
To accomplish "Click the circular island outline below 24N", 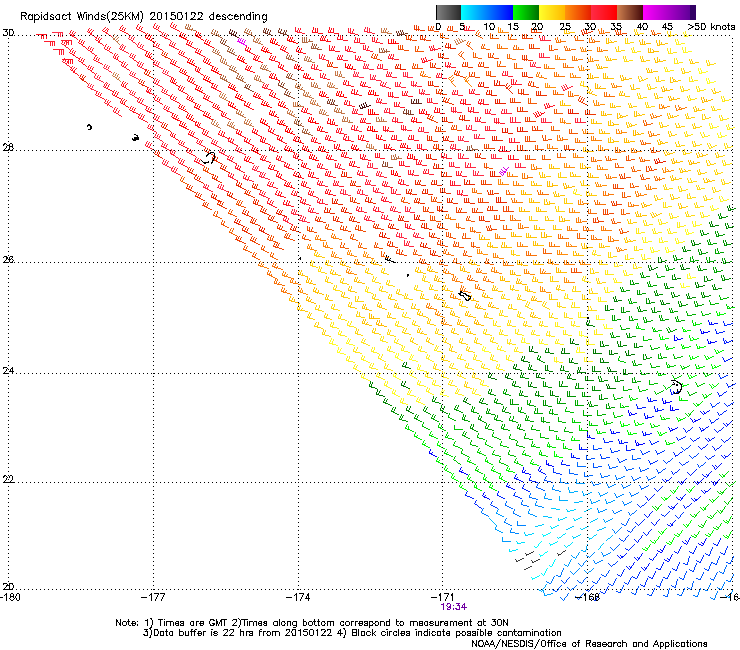I will click(x=677, y=387).
